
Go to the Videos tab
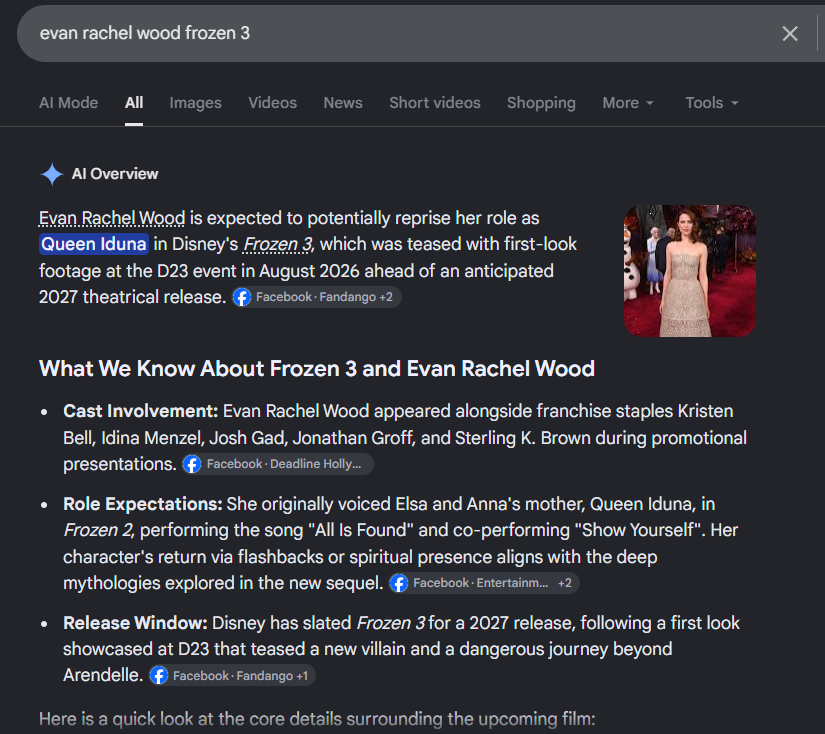click(x=273, y=103)
